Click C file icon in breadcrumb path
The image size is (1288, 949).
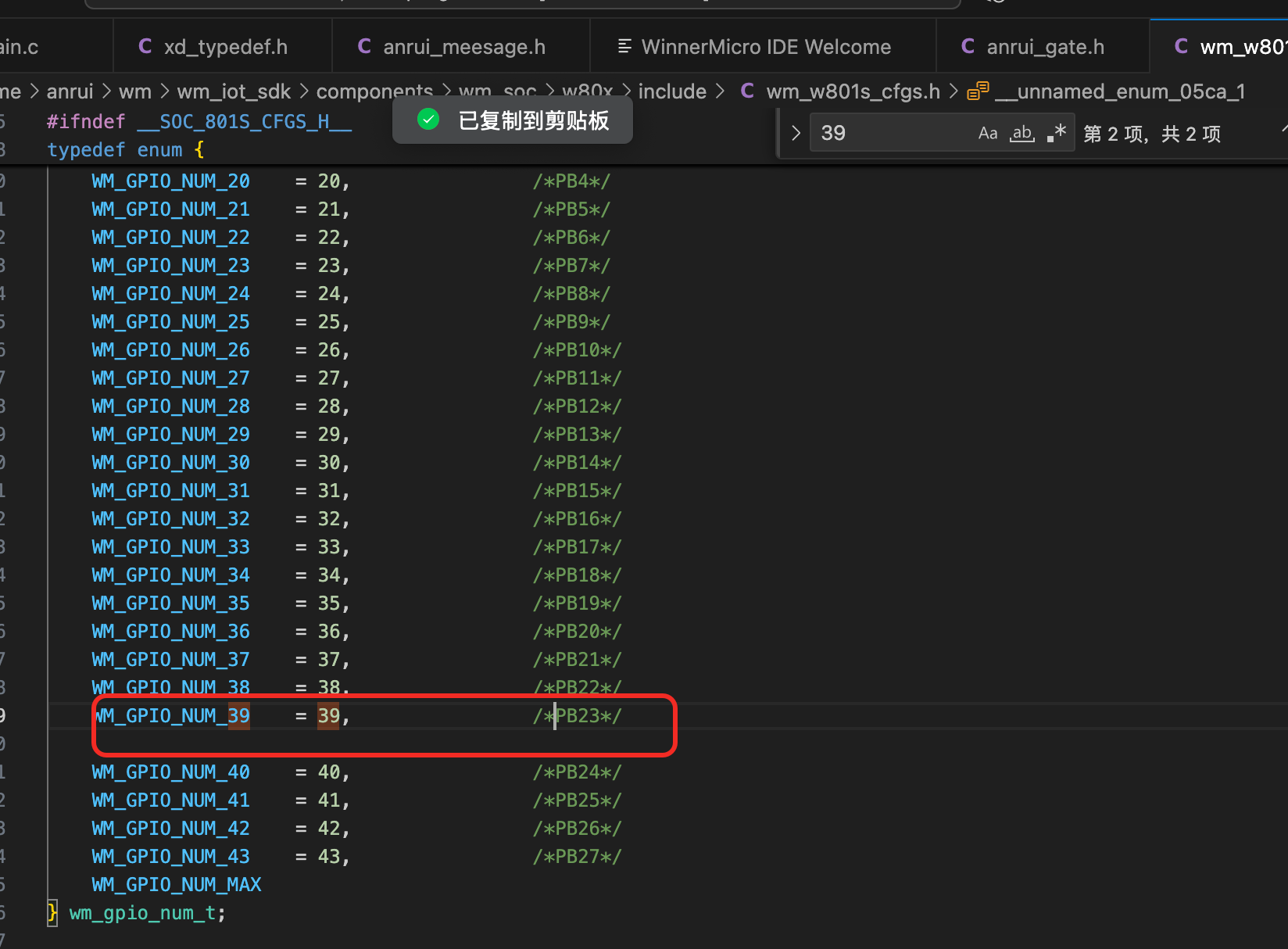(747, 91)
